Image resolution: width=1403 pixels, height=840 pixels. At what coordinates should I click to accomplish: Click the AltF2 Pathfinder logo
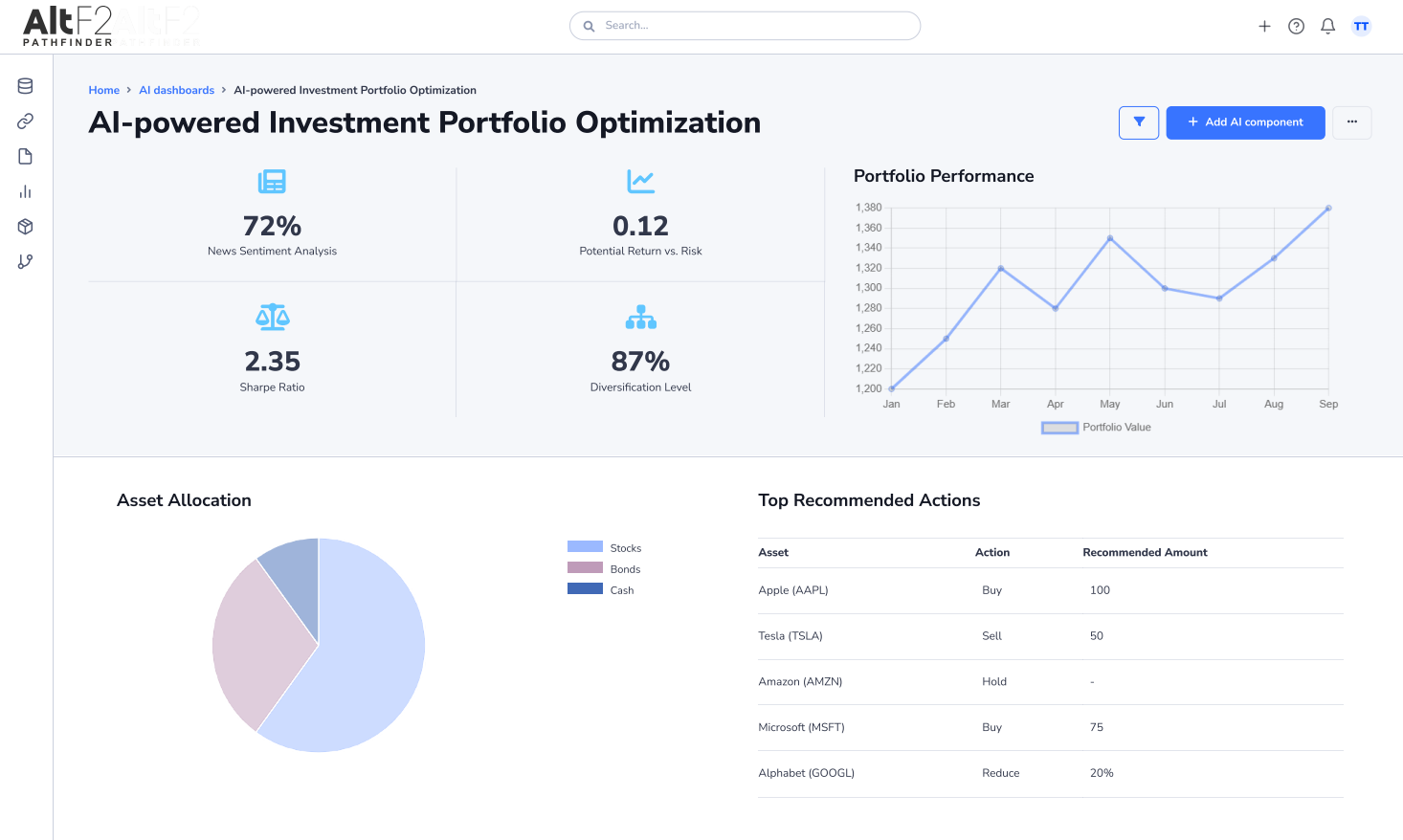coord(68,26)
